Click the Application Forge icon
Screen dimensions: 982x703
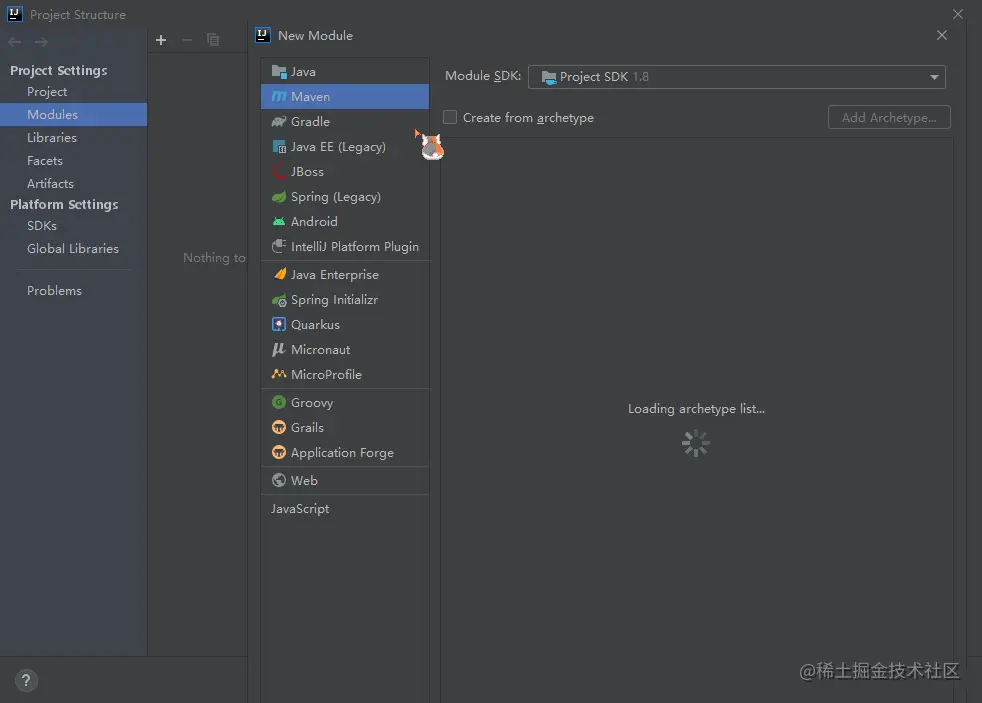(x=279, y=452)
